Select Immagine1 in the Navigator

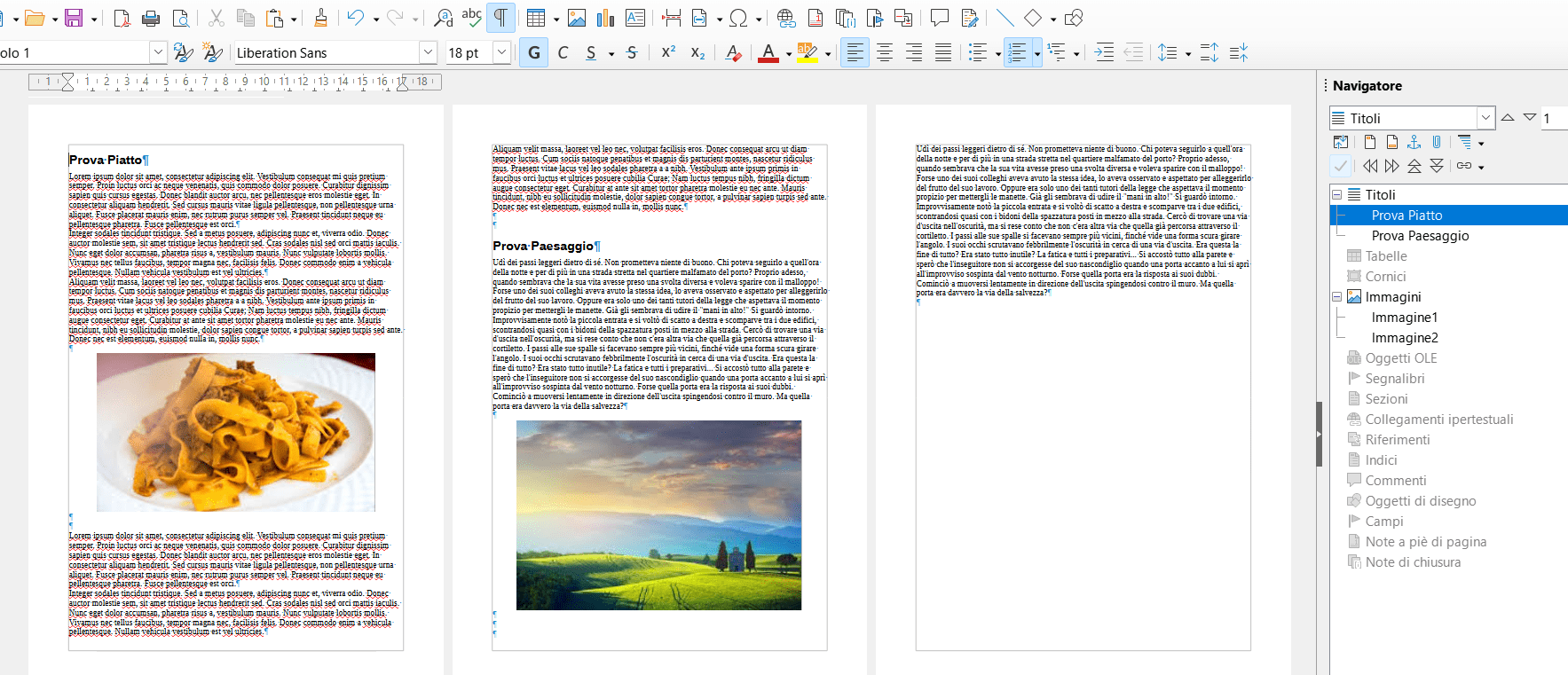pyautogui.click(x=1405, y=318)
